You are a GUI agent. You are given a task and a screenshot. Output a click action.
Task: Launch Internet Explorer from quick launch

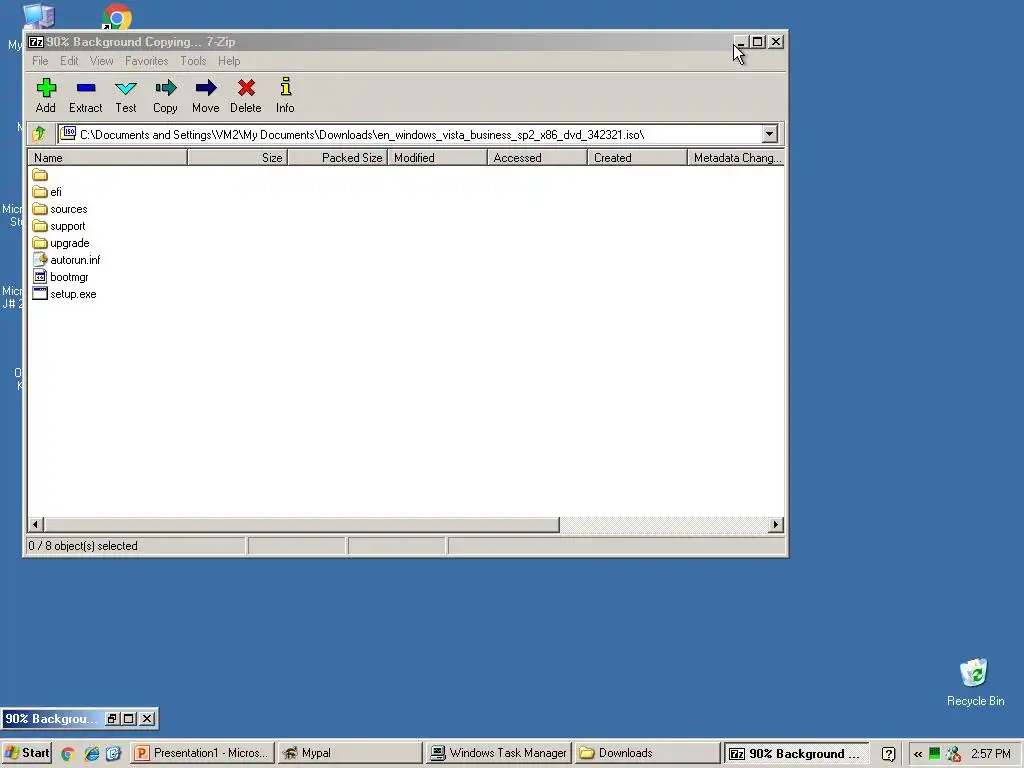pyautogui.click(x=91, y=754)
